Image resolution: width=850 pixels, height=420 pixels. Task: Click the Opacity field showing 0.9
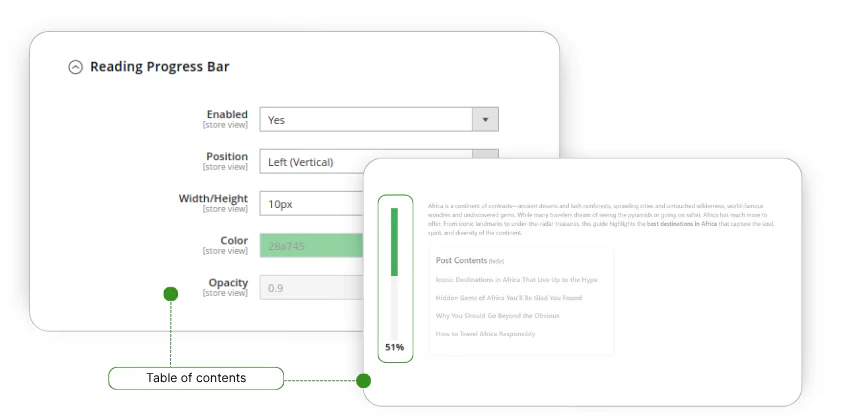(311, 288)
